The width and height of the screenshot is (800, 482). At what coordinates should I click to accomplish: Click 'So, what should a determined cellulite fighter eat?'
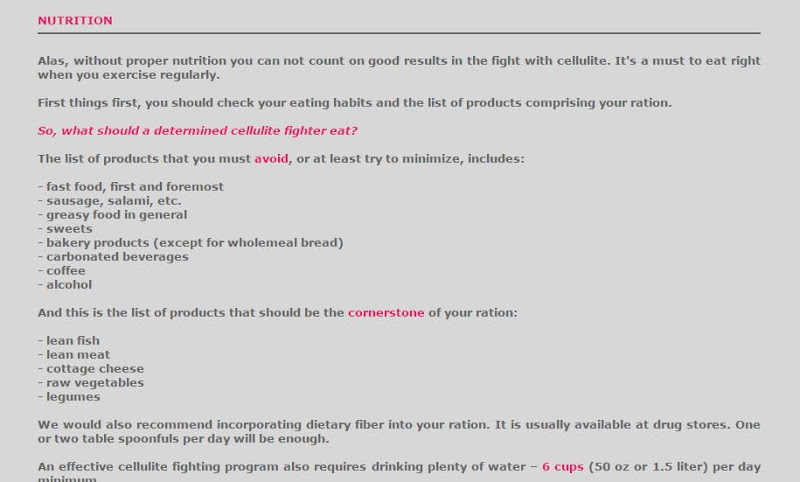[197, 131]
